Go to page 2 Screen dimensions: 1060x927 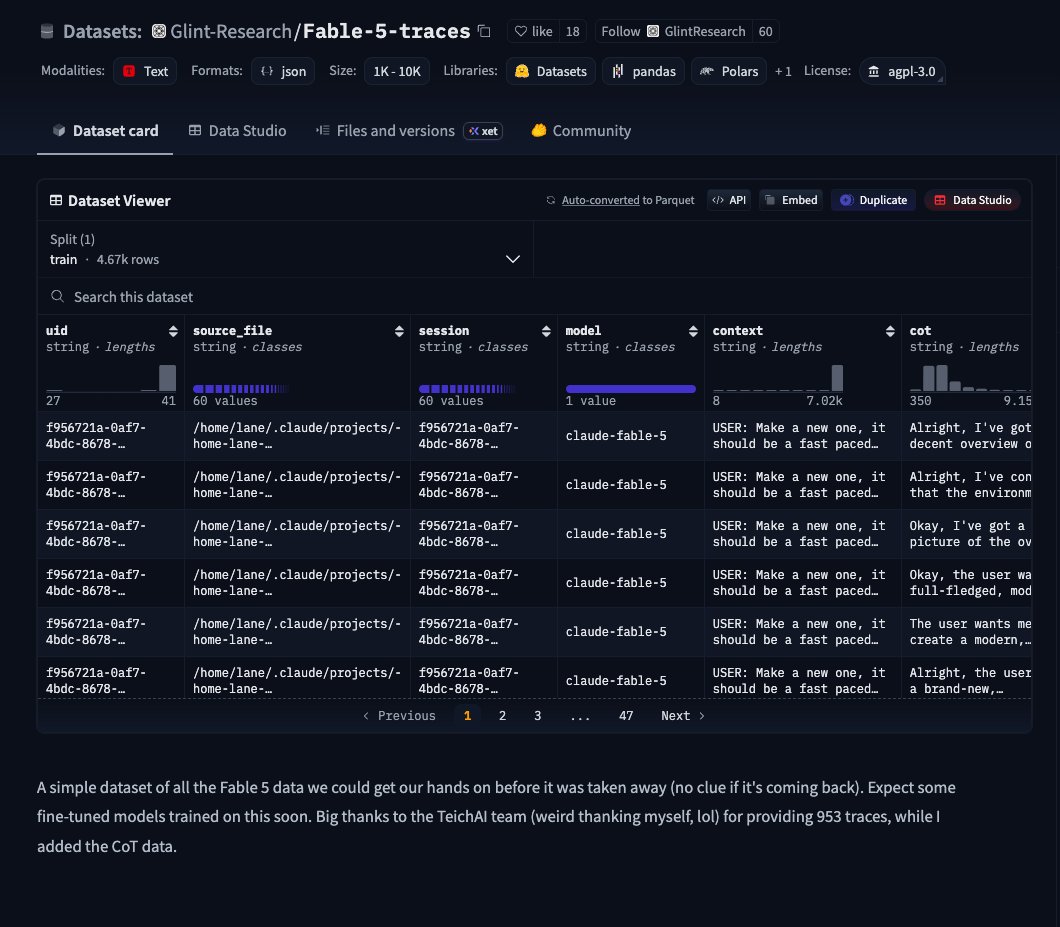(502, 715)
